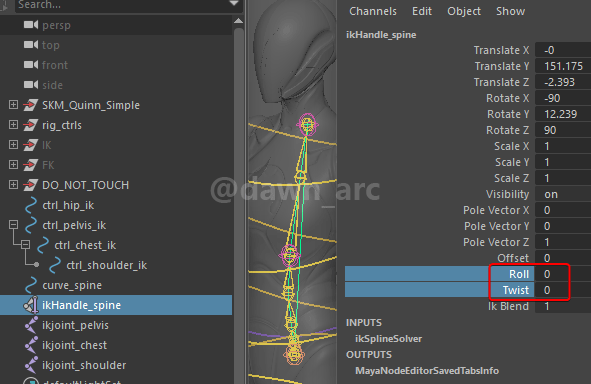The image size is (591, 384).
Task: Click the Ik Blend value field
Action: pyautogui.click(x=563, y=306)
